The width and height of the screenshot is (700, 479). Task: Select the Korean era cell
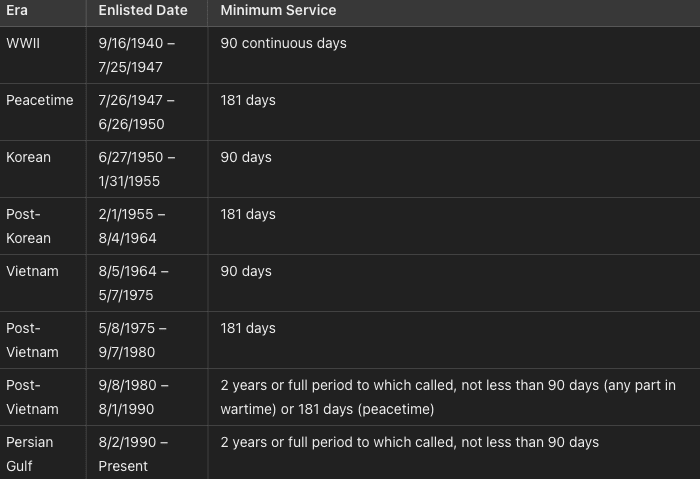[28, 158]
